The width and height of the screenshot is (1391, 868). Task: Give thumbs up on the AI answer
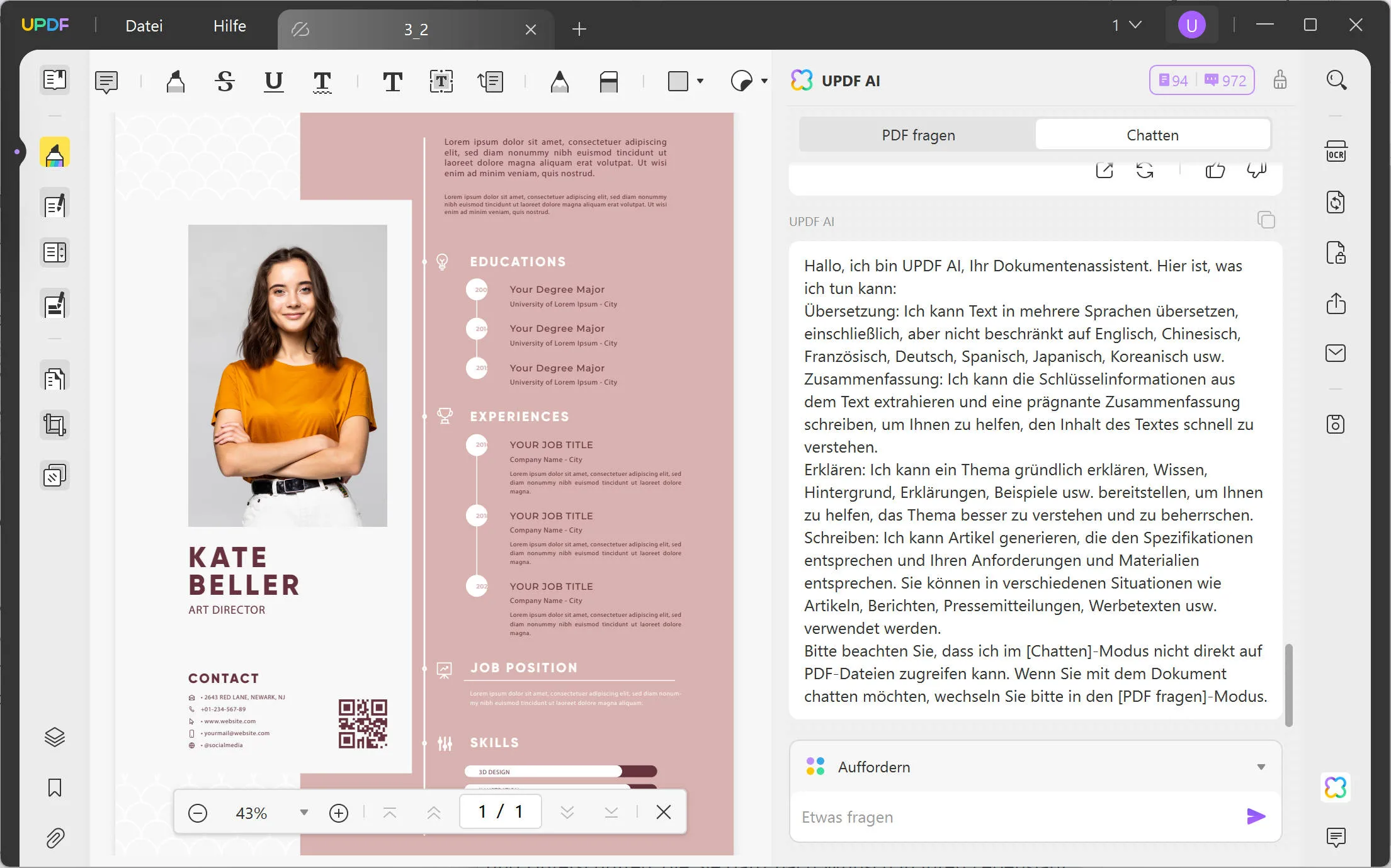click(1215, 170)
